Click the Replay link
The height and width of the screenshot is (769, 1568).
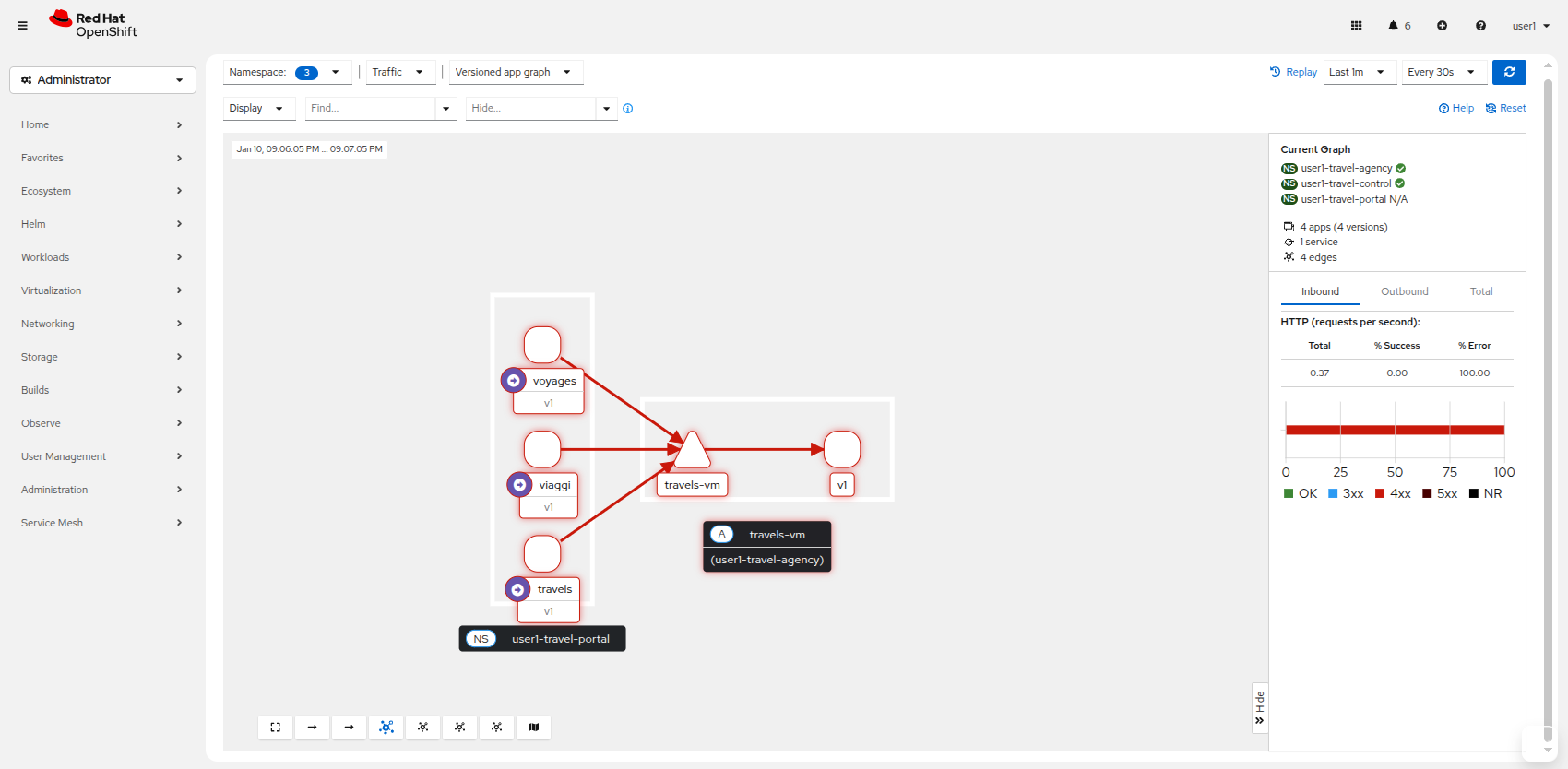click(x=1293, y=72)
